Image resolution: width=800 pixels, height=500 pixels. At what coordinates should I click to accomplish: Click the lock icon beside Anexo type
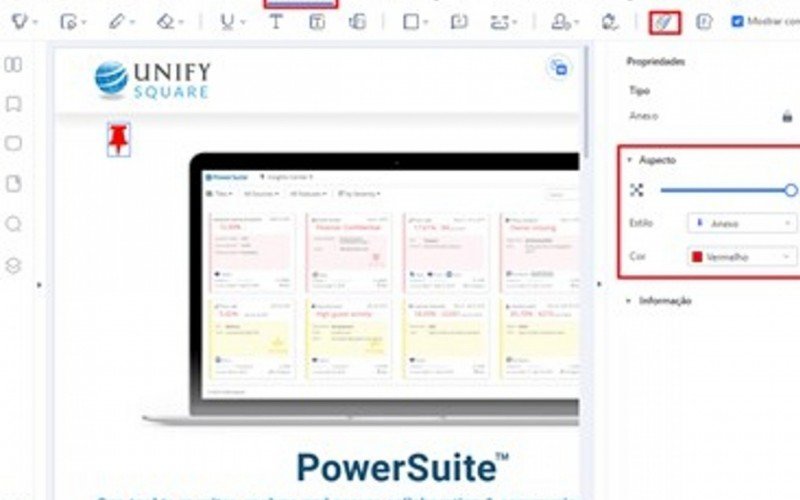(x=787, y=116)
